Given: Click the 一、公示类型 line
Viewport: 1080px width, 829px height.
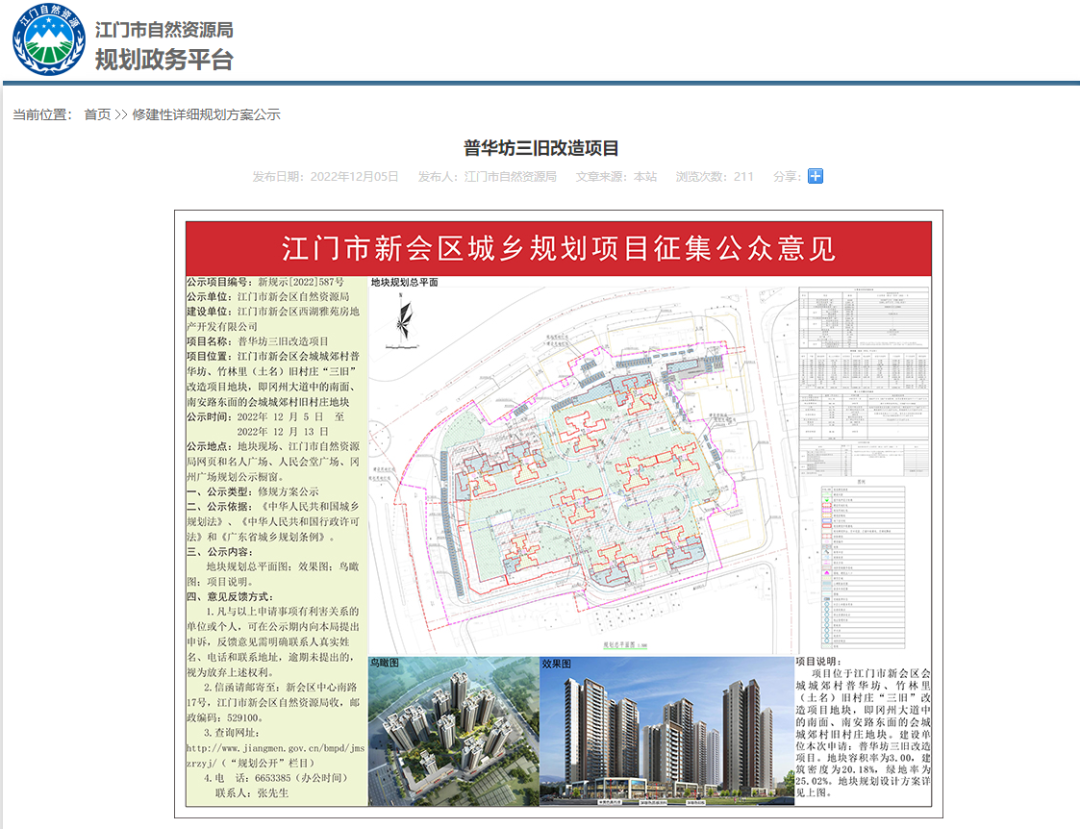Looking at the screenshot, I should pyautogui.click(x=253, y=492).
